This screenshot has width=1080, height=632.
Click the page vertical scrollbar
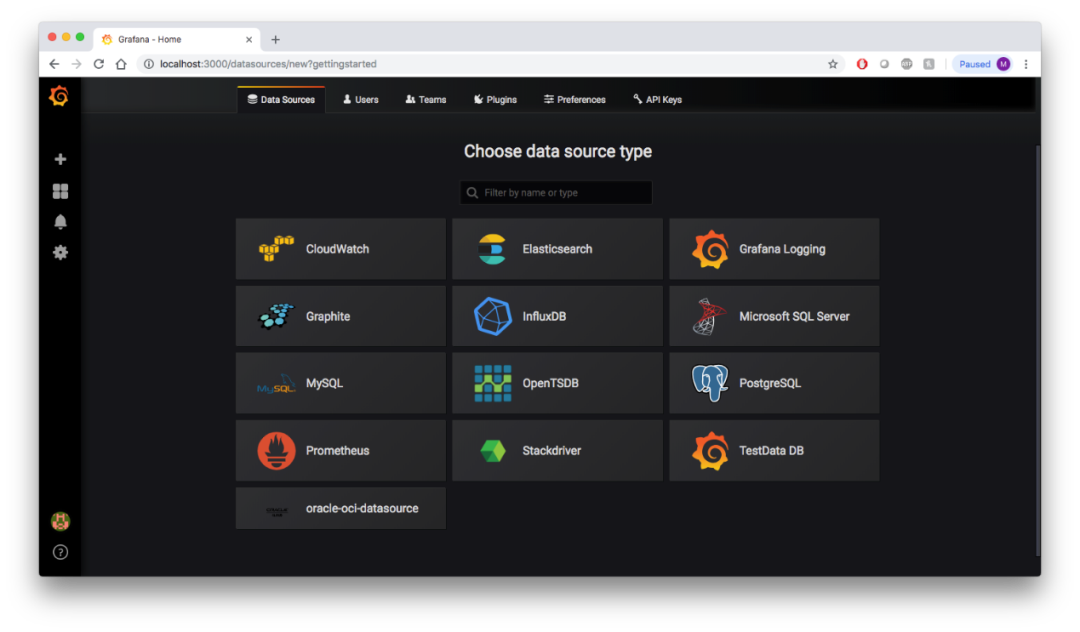[x=1037, y=350]
